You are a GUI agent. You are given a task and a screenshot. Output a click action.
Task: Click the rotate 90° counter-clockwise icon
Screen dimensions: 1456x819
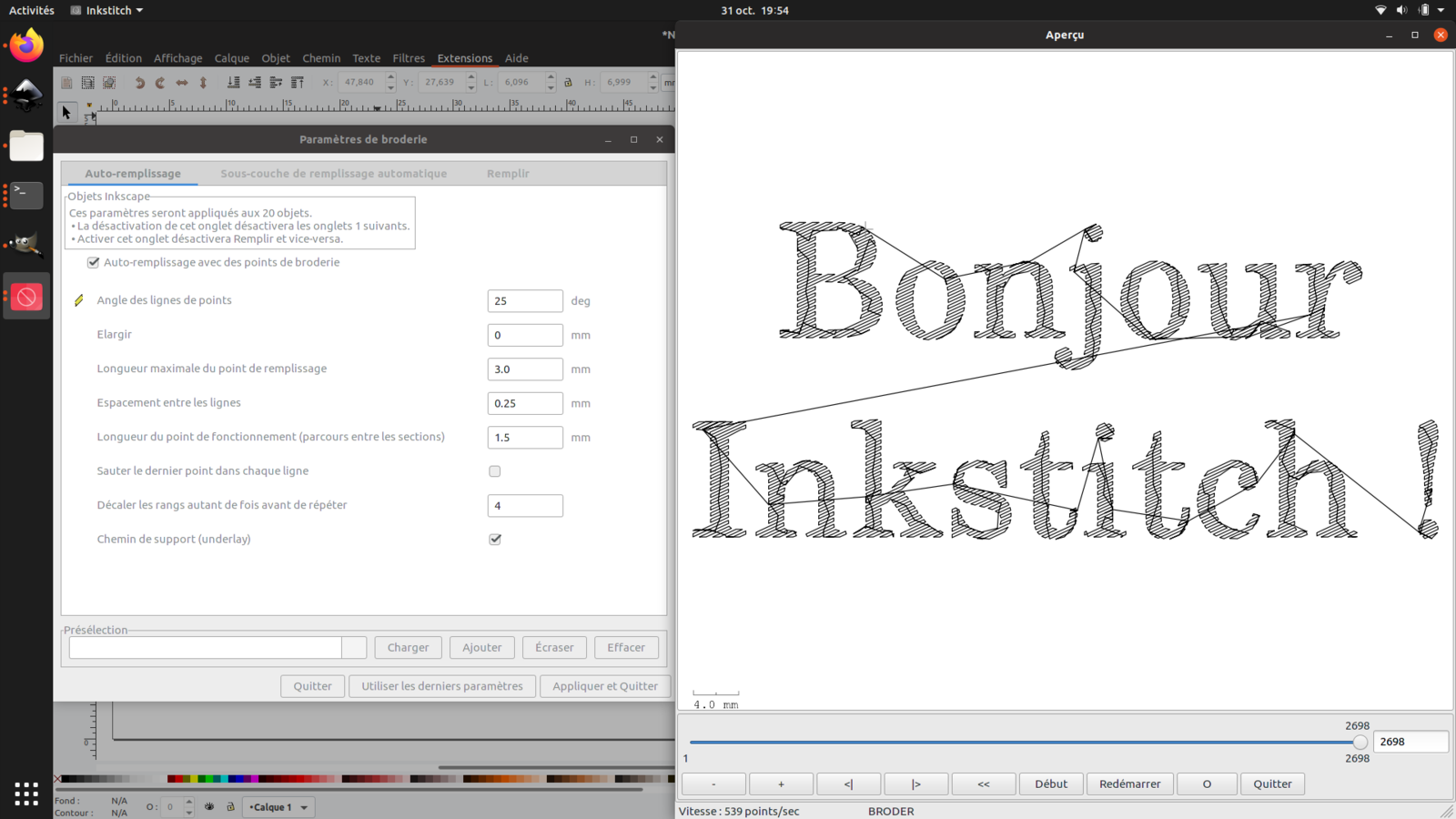pyautogui.click(x=139, y=83)
